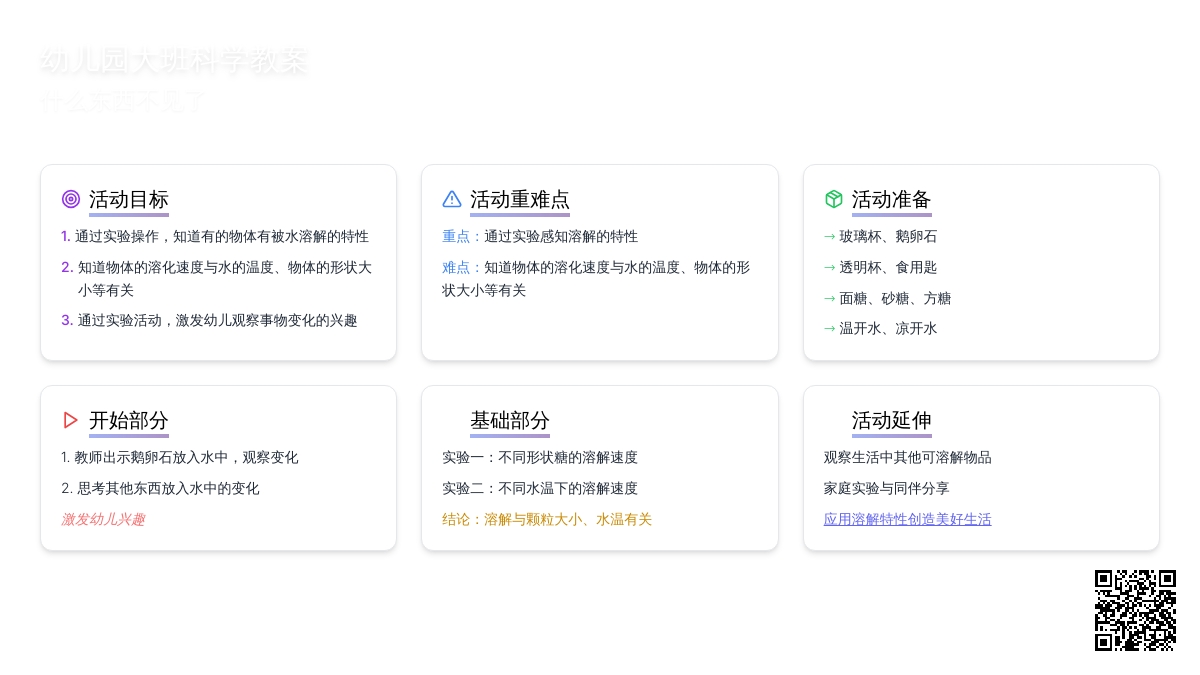The height and width of the screenshot is (675, 1200).
Task: Click the page title 幼儿园大班科学教案
Action: (173, 61)
